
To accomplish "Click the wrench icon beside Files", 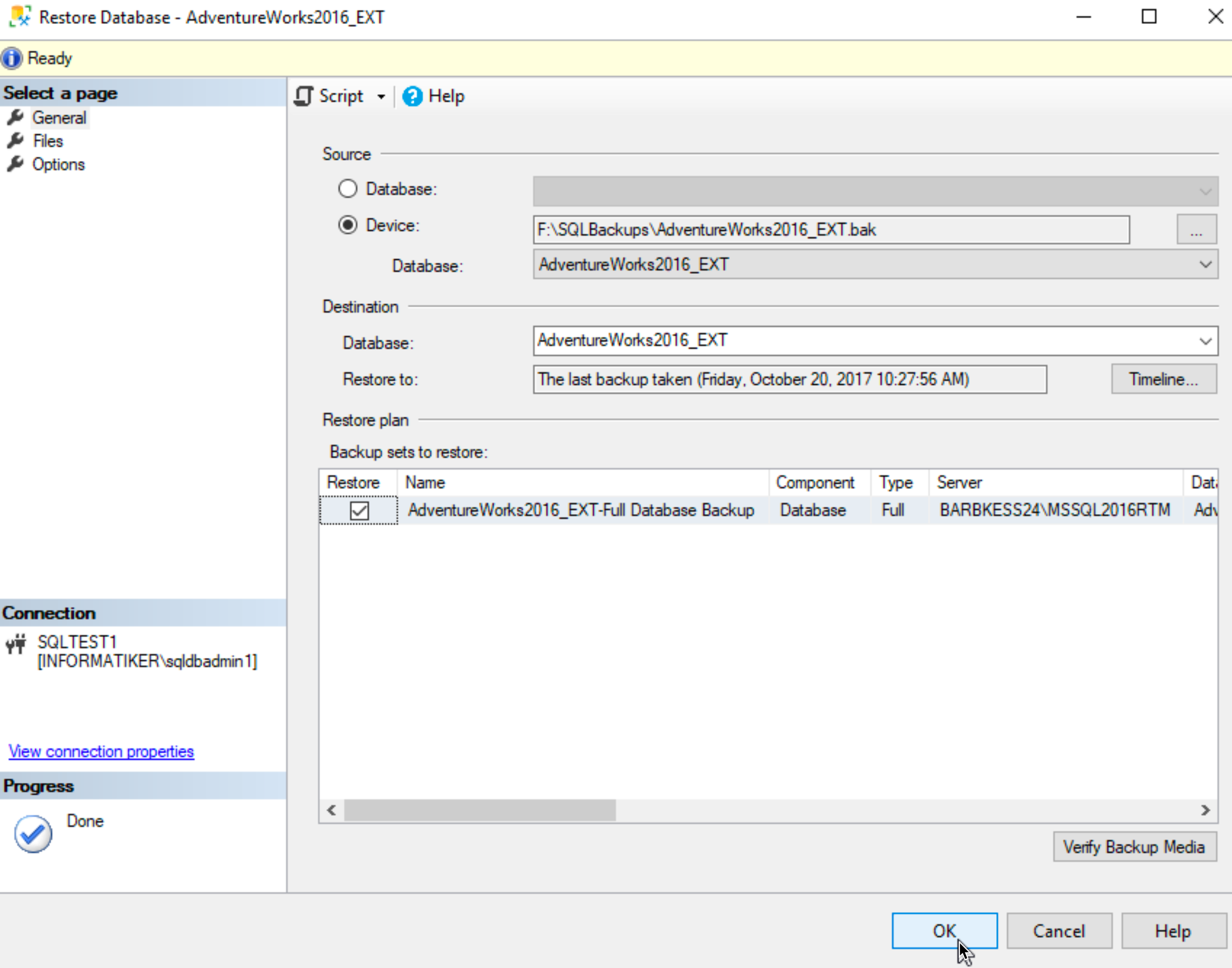I will (15, 141).
